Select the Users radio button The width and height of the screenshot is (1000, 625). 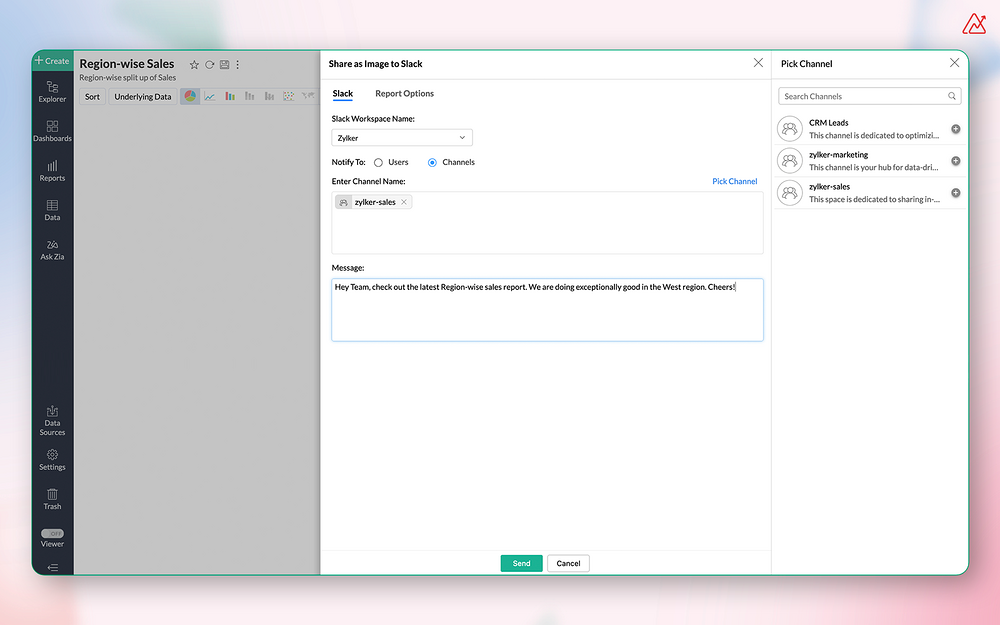pos(378,163)
